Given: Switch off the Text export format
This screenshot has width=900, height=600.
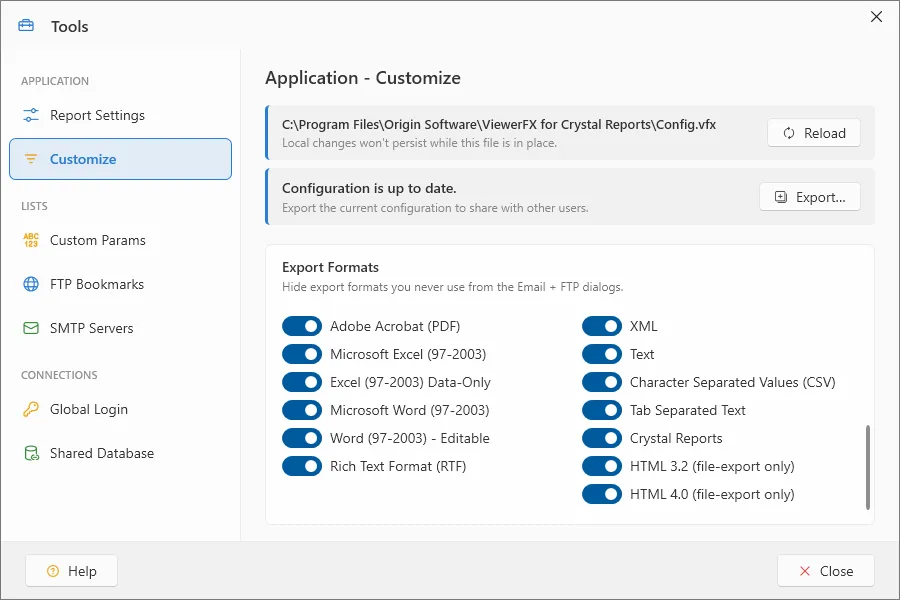Looking at the screenshot, I should pyautogui.click(x=602, y=354).
